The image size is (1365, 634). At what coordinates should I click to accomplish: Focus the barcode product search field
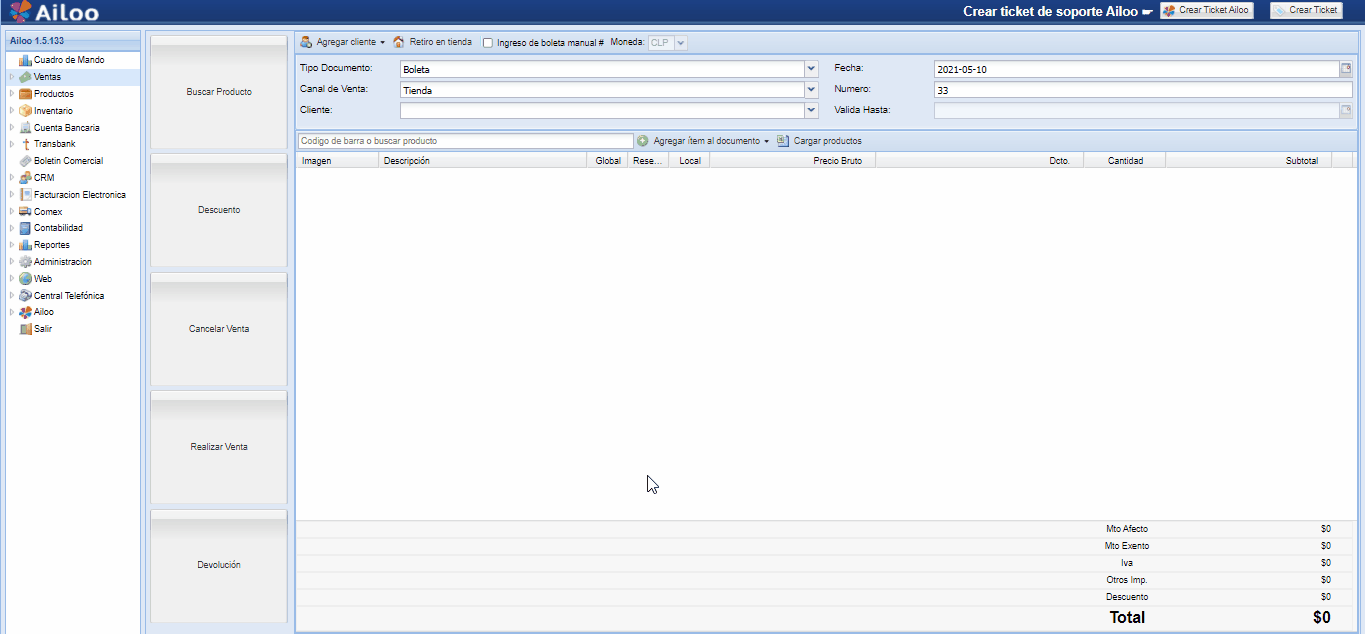(x=465, y=141)
